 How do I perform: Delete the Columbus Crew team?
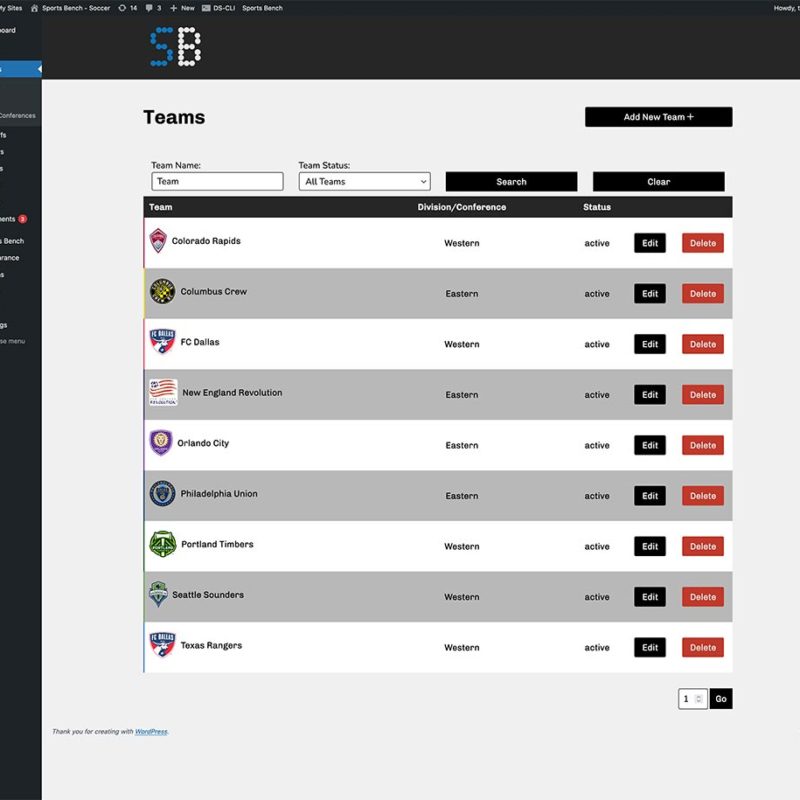[703, 293]
